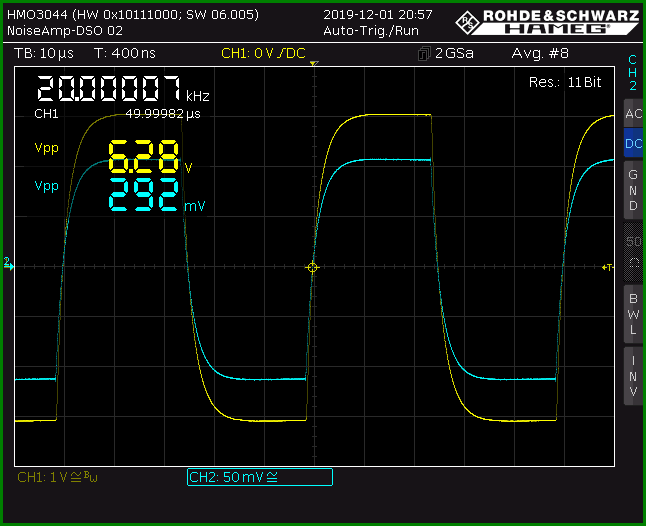Viewport: 646px width, 526px height.
Task: Click the NoiseAmp-DSO 02 device name
Action: point(65,31)
